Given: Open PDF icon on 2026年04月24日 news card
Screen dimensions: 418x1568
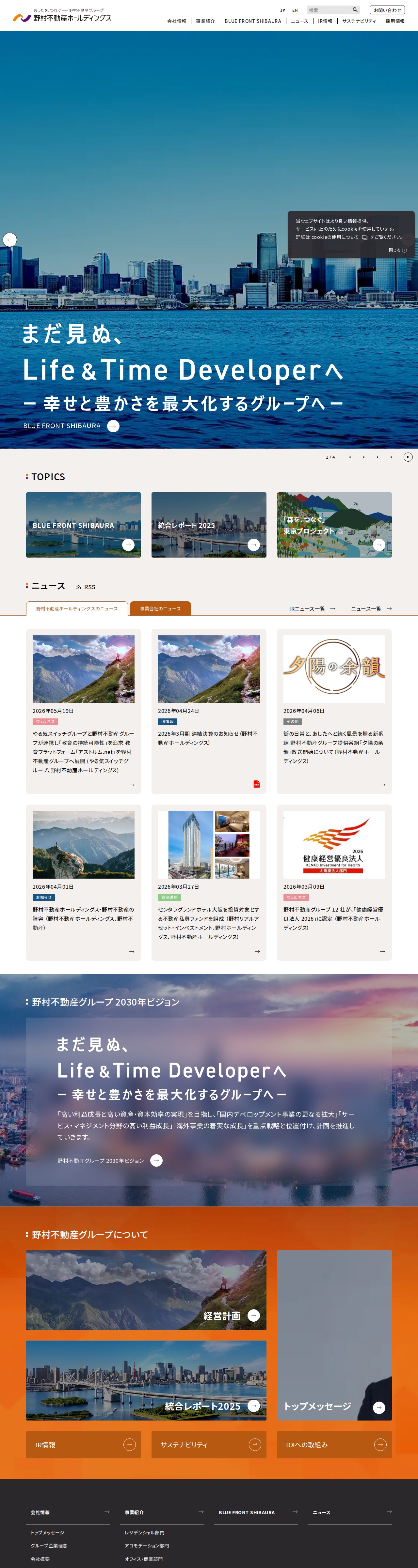Looking at the screenshot, I should 257,784.
